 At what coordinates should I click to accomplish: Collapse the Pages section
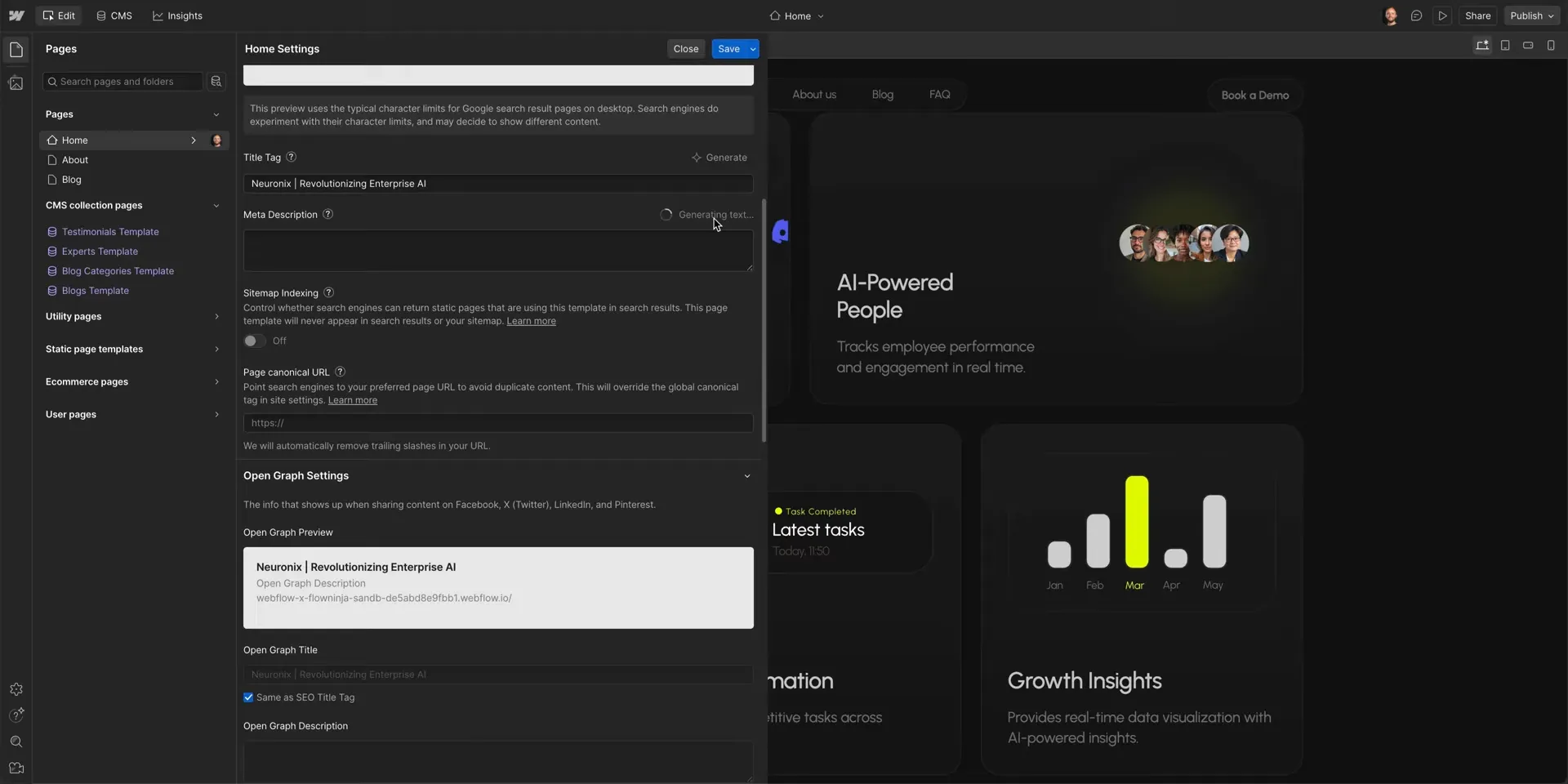[216, 114]
